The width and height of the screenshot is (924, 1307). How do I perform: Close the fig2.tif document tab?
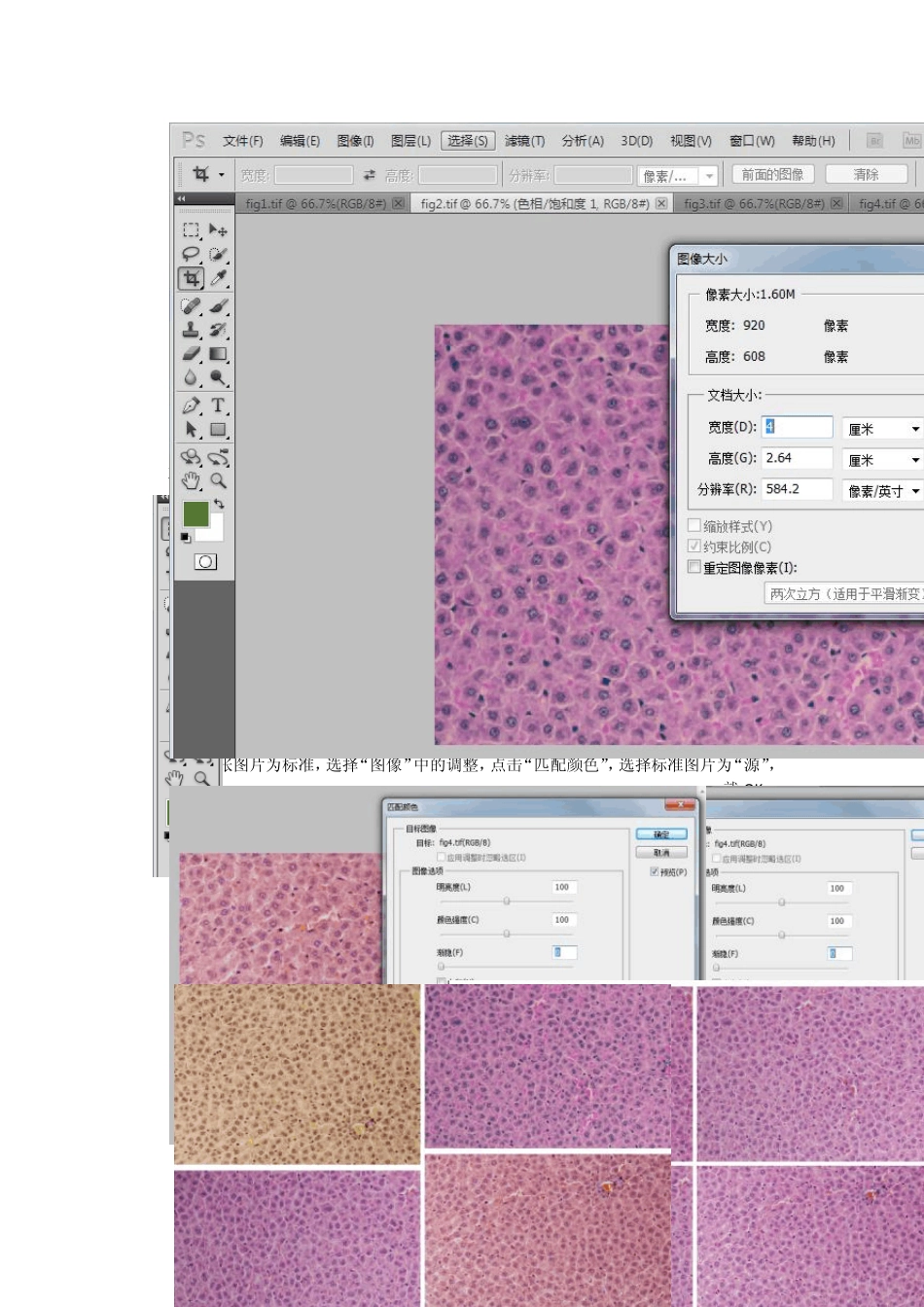pyautogui.click(x=661, y=203)
